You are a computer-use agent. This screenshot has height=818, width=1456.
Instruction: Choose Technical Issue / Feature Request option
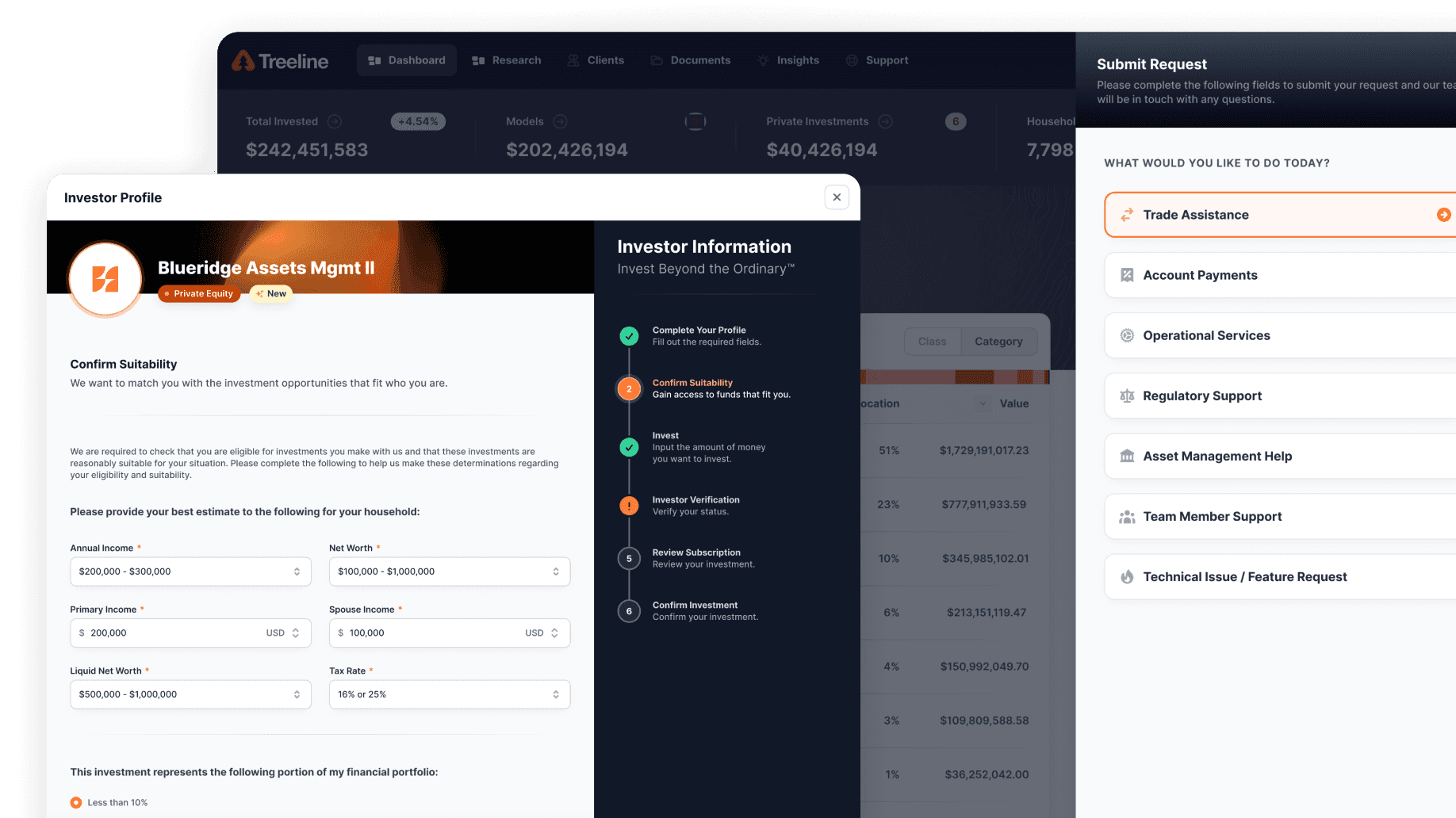click(x=1280, y=576)
